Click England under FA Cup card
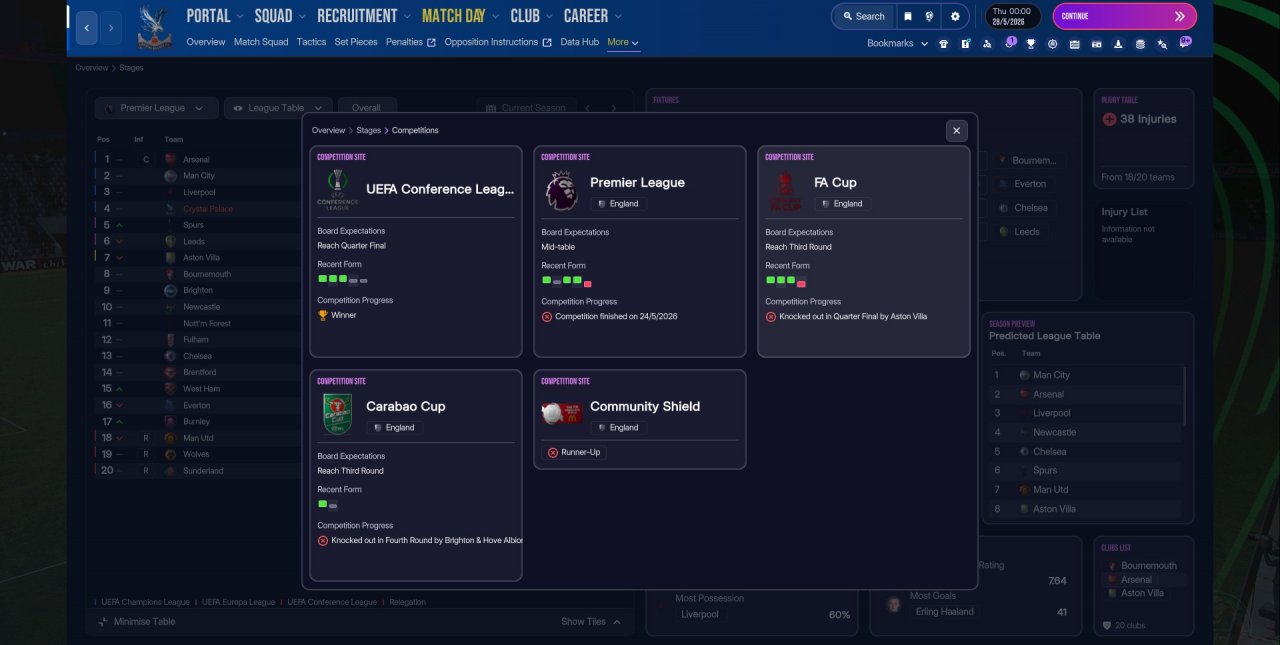 click(842, 203)
